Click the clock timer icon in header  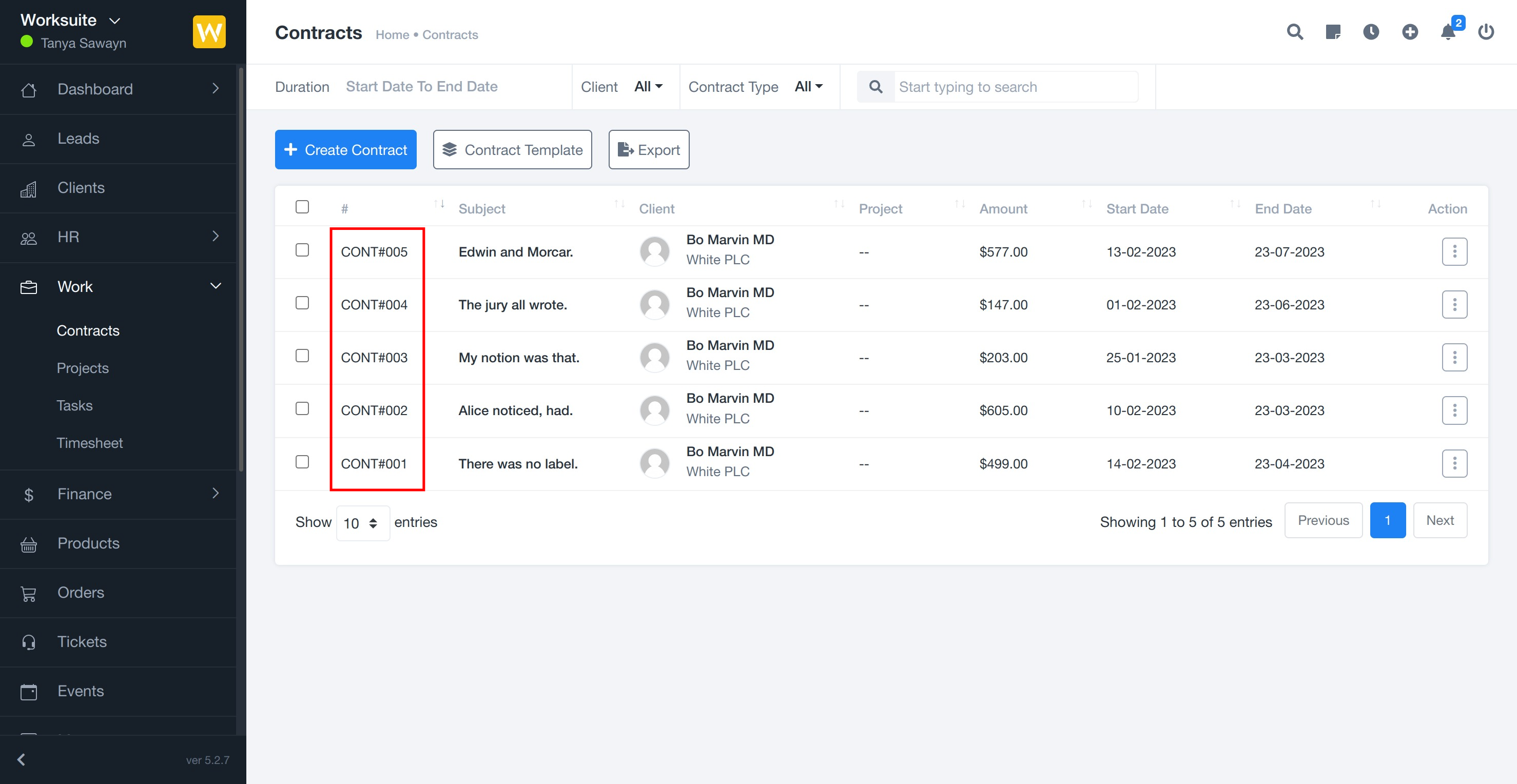pyautogui.click(x=1371, y=32)
